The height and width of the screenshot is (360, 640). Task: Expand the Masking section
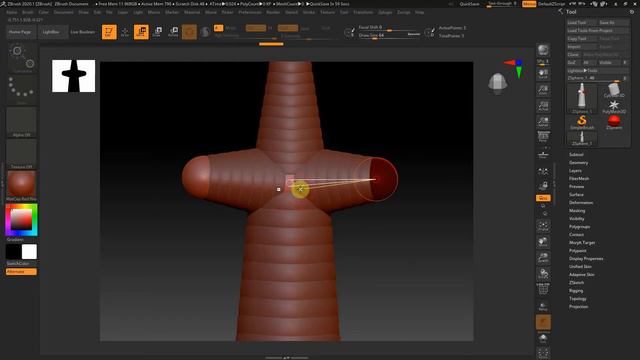click(577, 211)
